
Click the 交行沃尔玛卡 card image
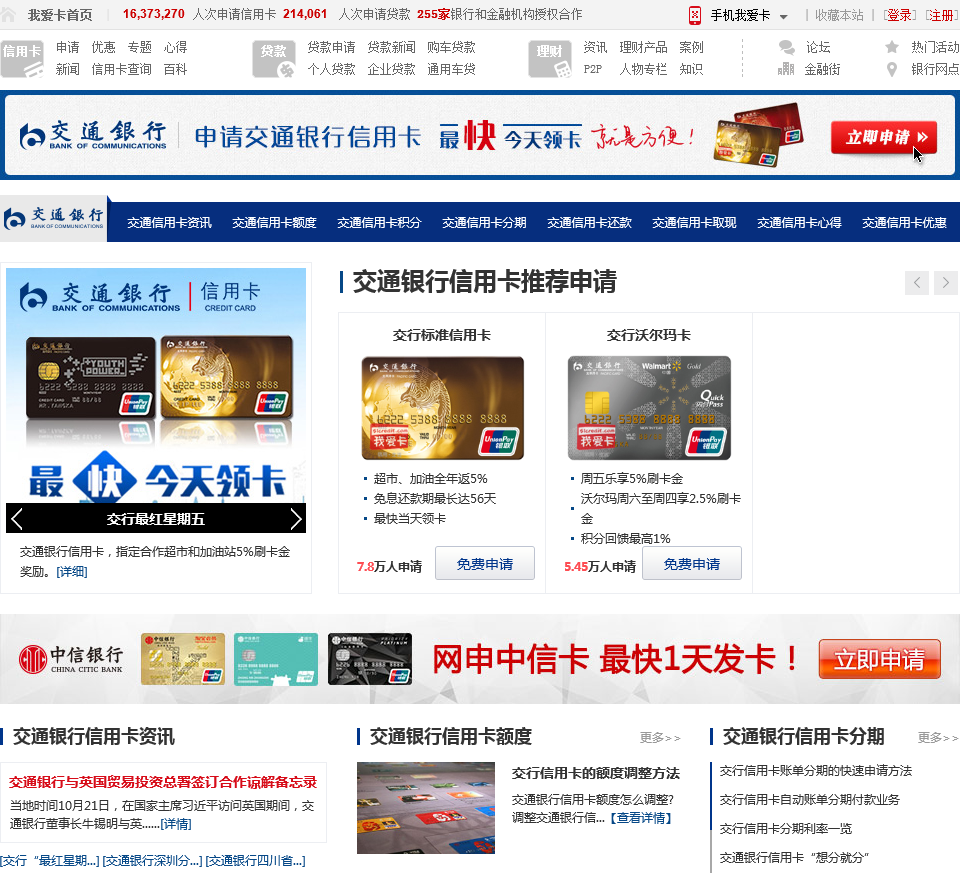(650, 408)
